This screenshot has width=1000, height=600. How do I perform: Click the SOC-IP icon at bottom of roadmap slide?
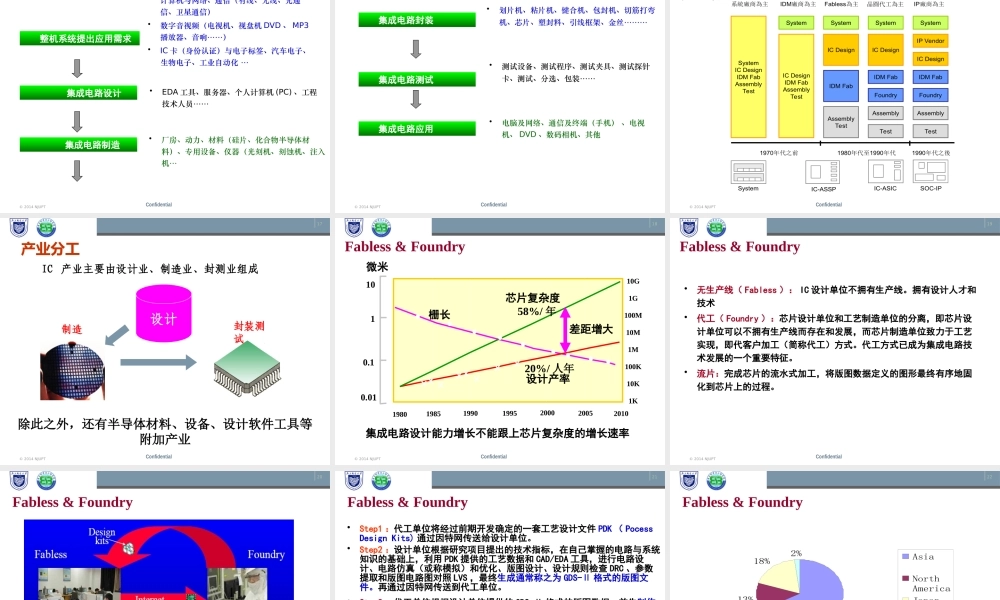coord(930,170)
